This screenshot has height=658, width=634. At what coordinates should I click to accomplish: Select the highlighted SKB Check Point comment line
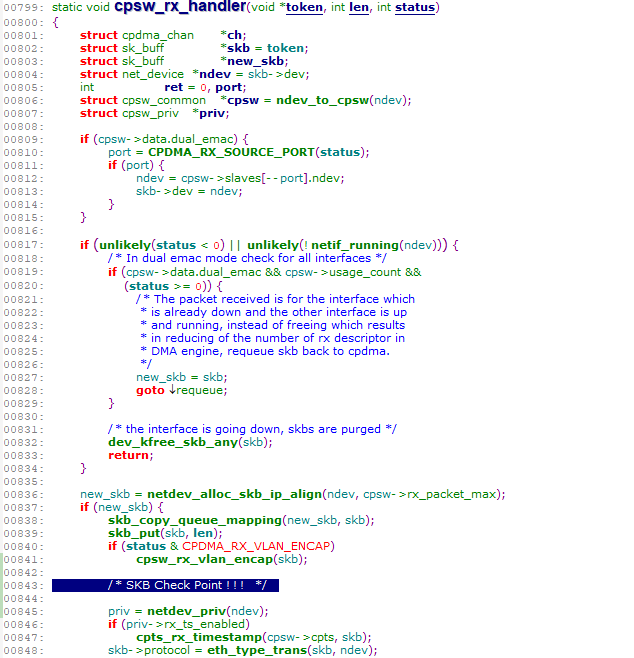[165, 585]
